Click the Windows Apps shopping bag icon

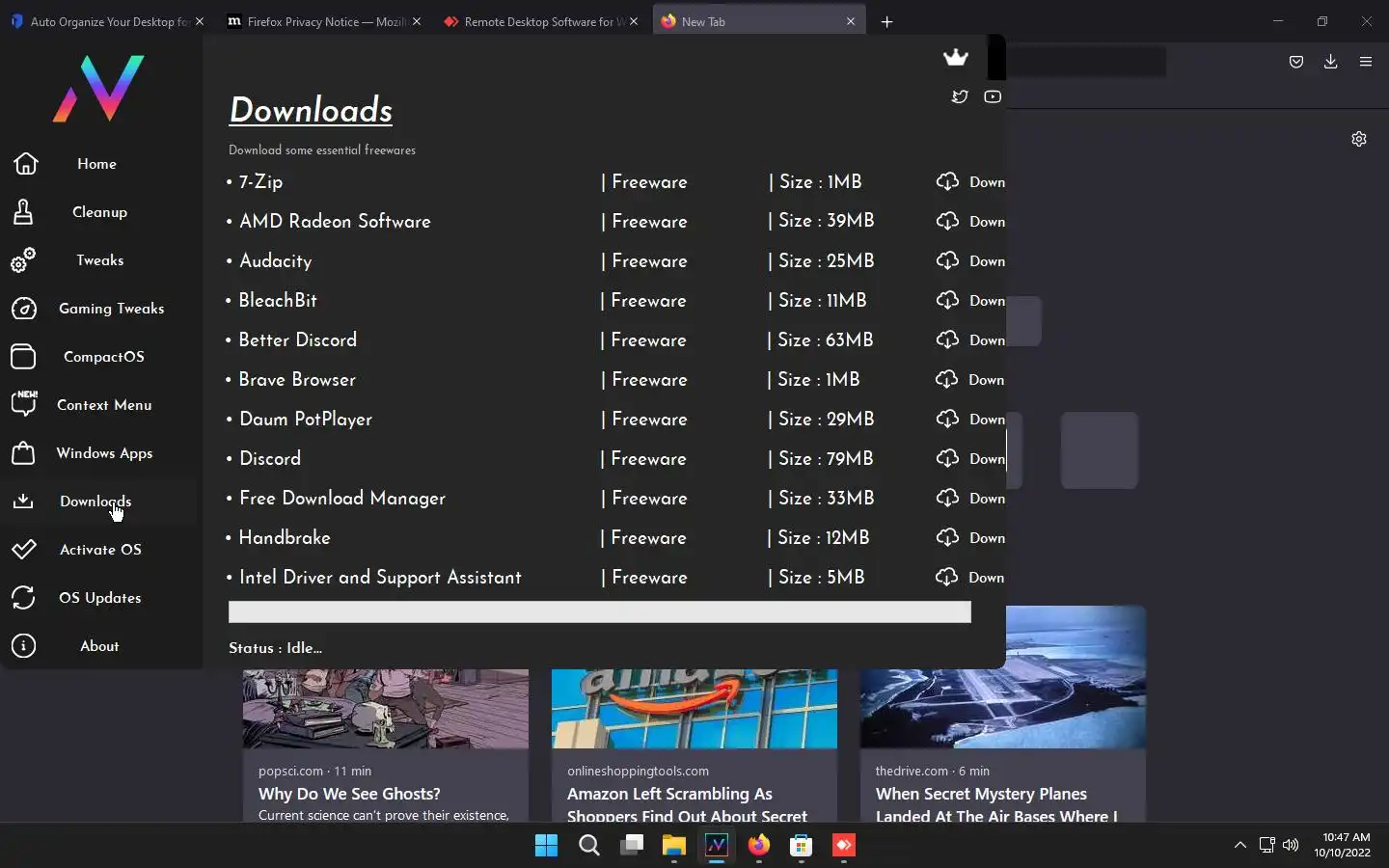coord(23,453)
